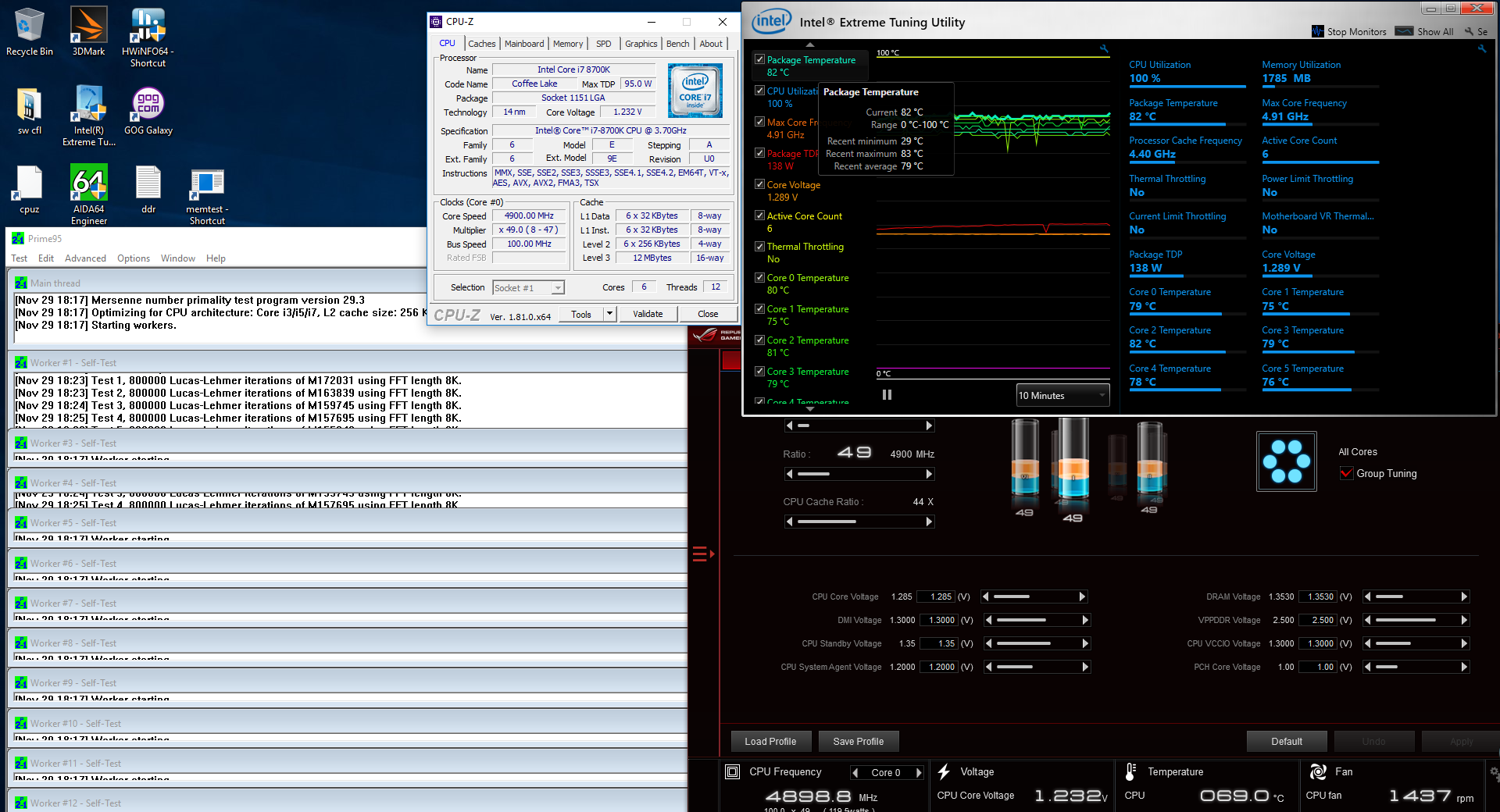The height and width of the screenshot is (812, 1500).
Task: Switch to the Memory tab in CPU-Z
Action: [x=568, y=44]
